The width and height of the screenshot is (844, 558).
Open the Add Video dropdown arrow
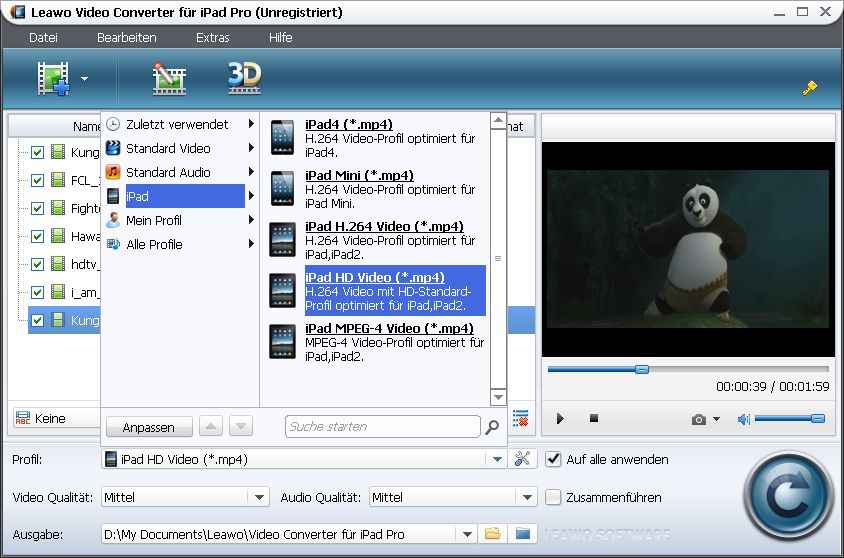(84, 79)
